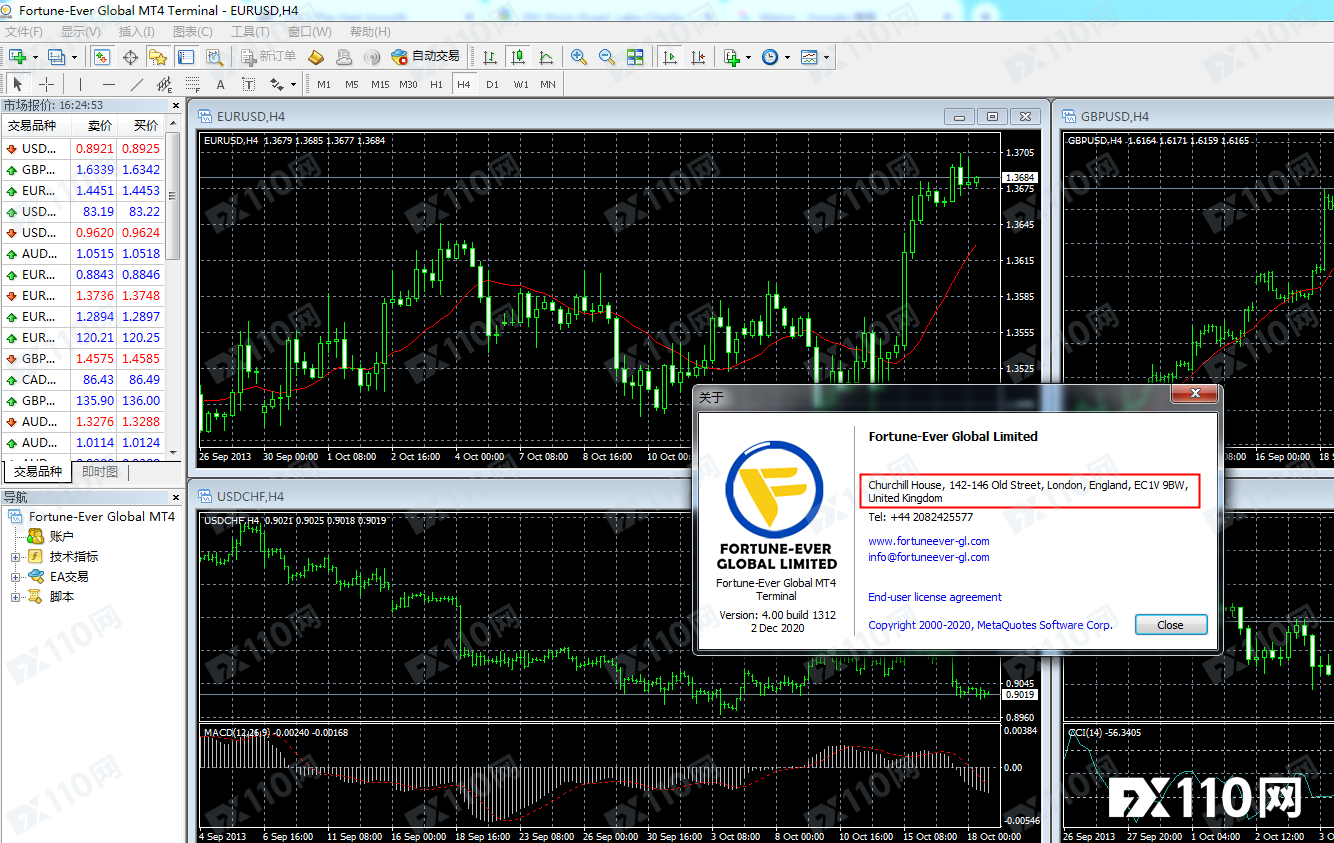
Task: Switch timeframe to MN
Action: 548,84
